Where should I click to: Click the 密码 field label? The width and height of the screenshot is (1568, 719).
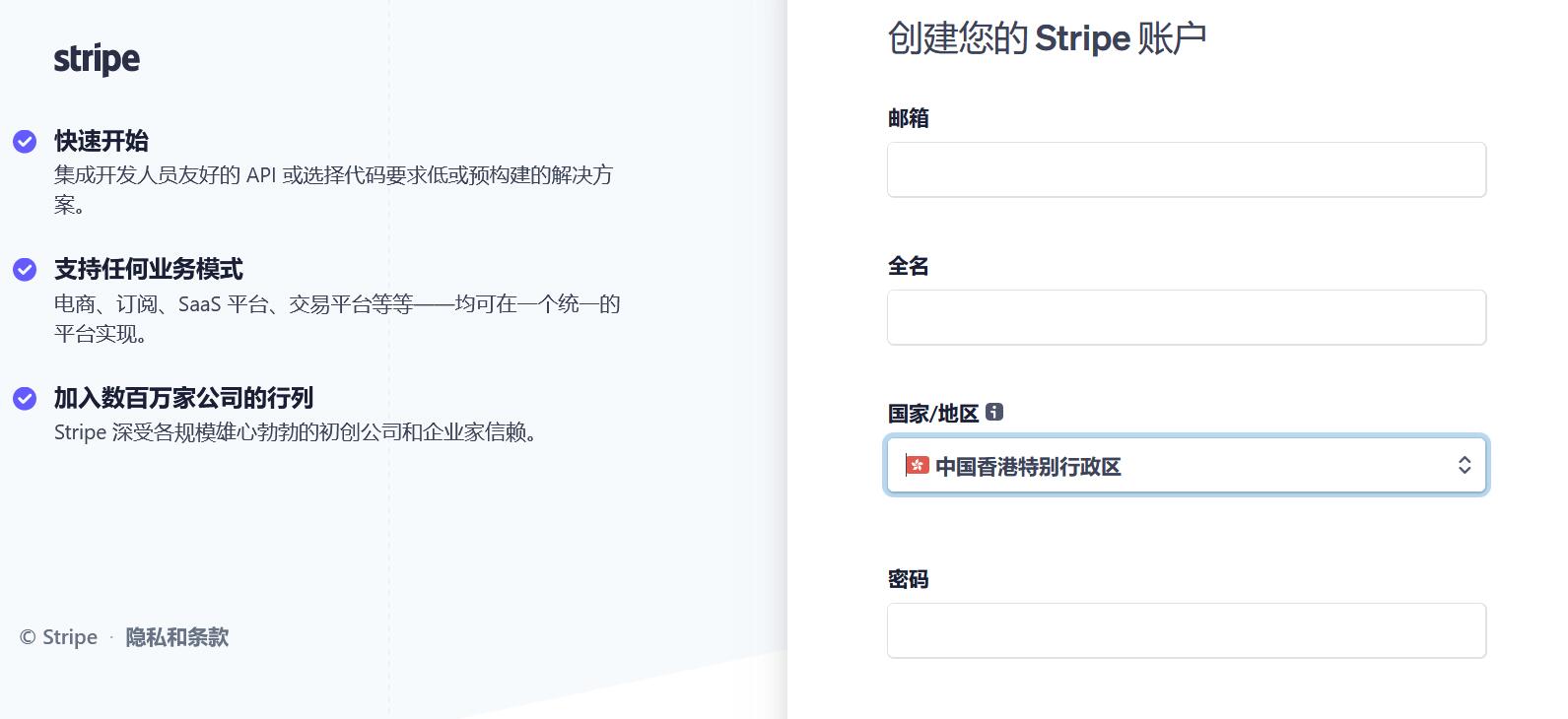tap(908, 579)
